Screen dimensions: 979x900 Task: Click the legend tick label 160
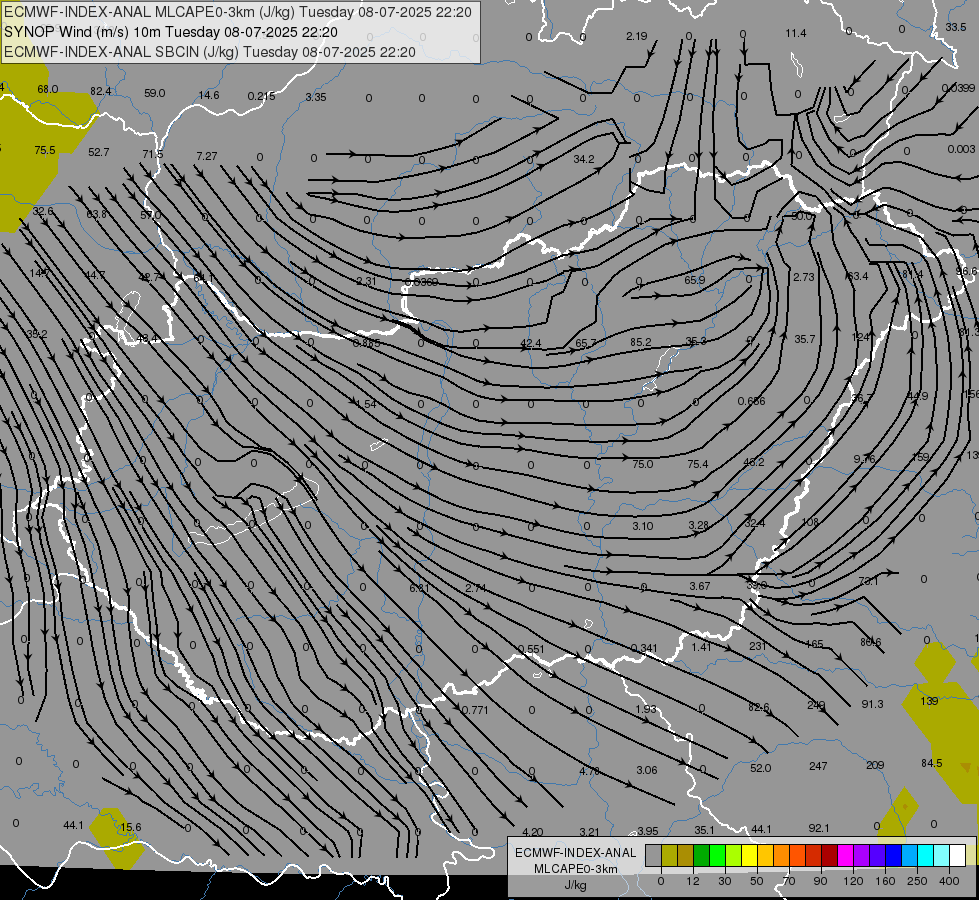click(885, 881)
